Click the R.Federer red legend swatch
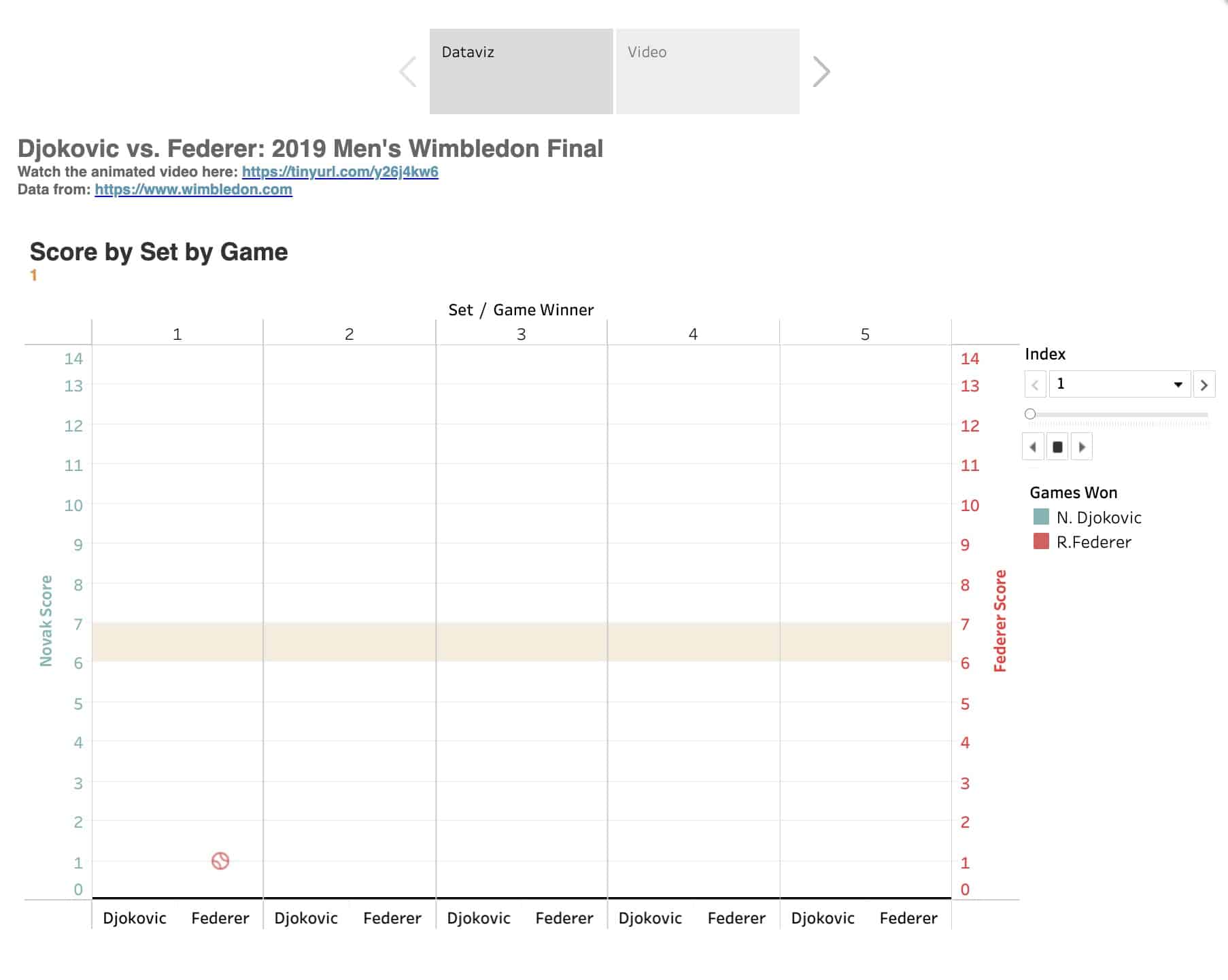The width and height of the screenshot is (1228, 980). [1041, 541]
